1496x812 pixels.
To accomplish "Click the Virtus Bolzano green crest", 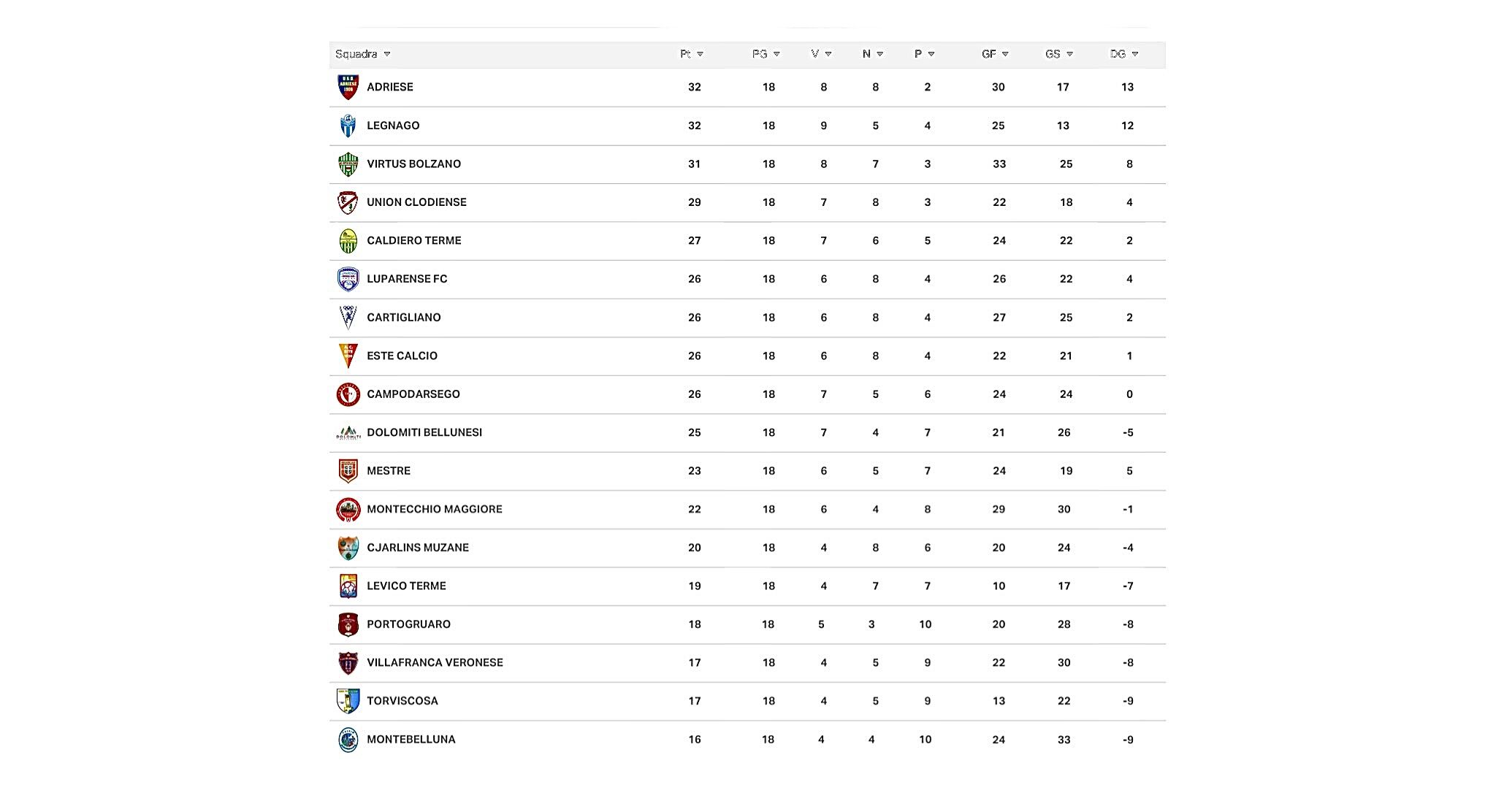I will [348, 164].
